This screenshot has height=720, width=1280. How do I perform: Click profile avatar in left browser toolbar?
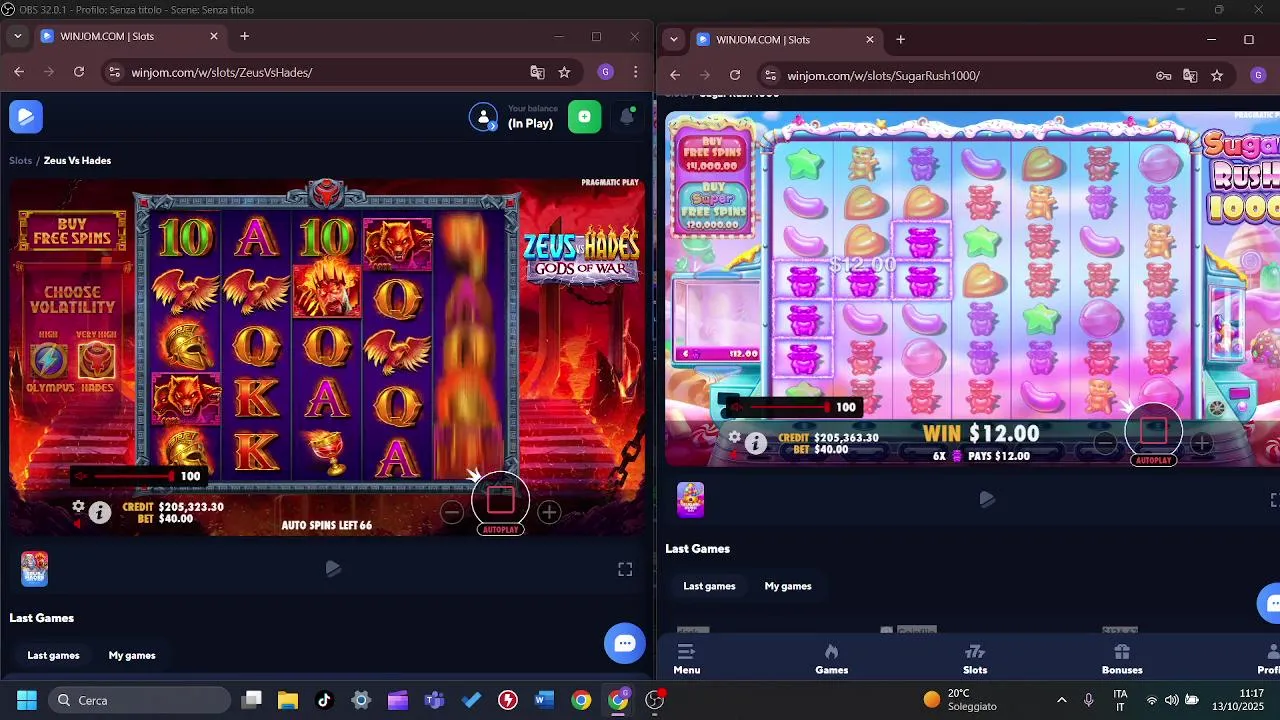[x=605, y=72]
